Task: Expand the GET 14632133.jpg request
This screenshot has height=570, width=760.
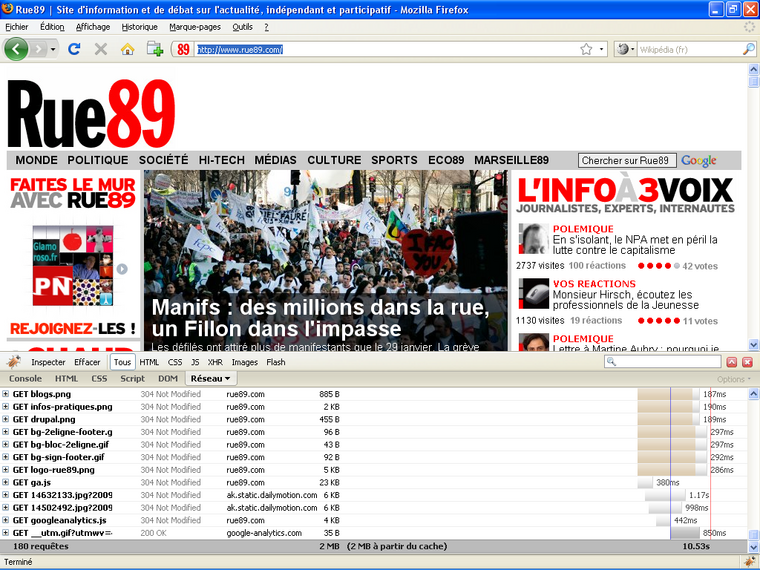Action: click(x=6, y=495)
